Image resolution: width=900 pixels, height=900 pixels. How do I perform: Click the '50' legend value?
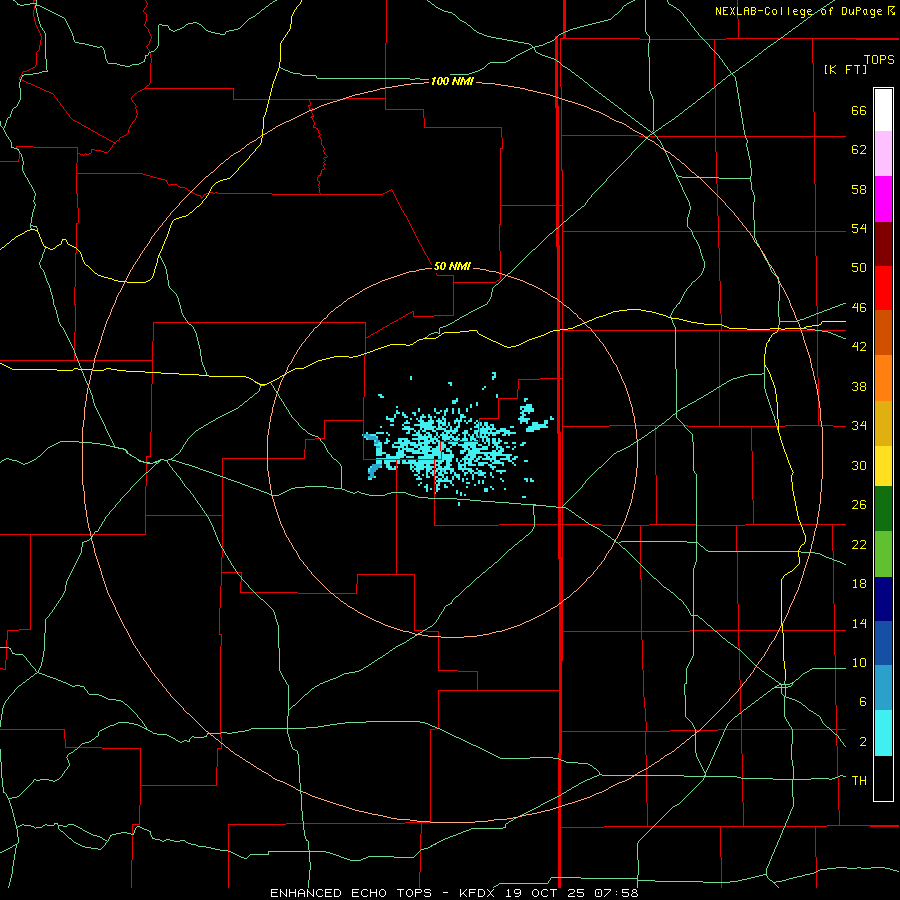tap(859, 267)
